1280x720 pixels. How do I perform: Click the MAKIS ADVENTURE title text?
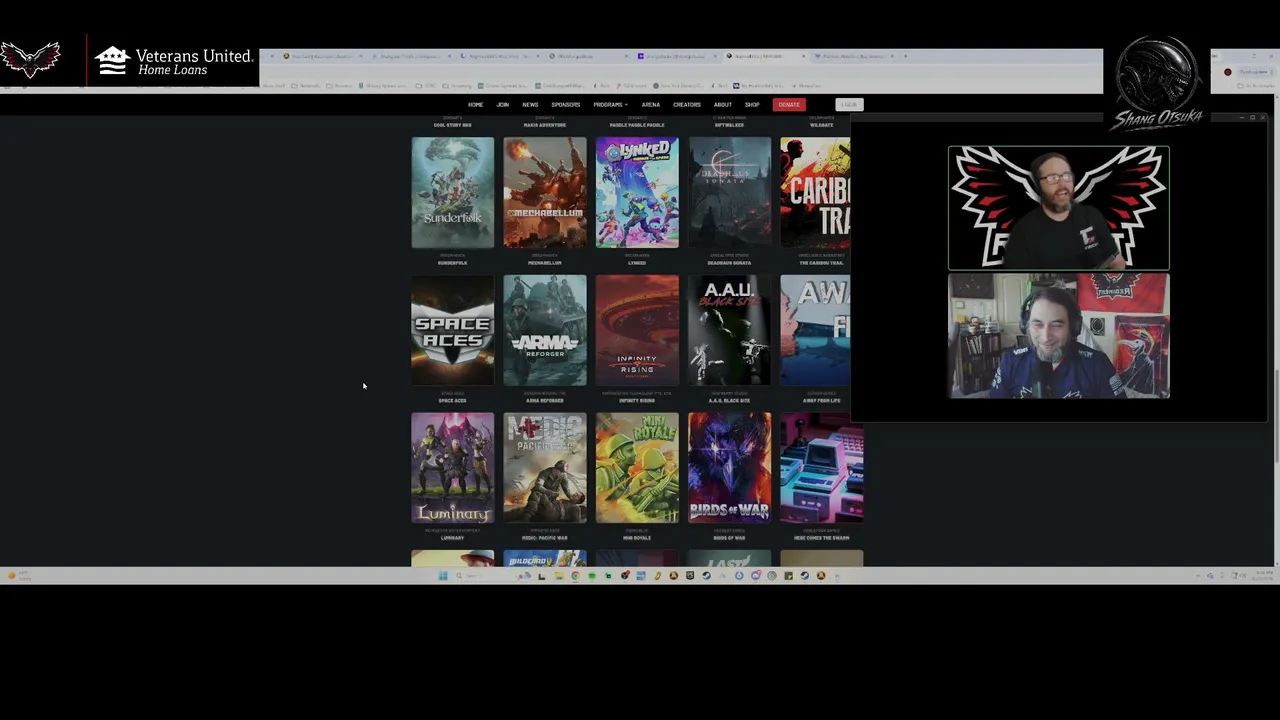tap(545, 125)
